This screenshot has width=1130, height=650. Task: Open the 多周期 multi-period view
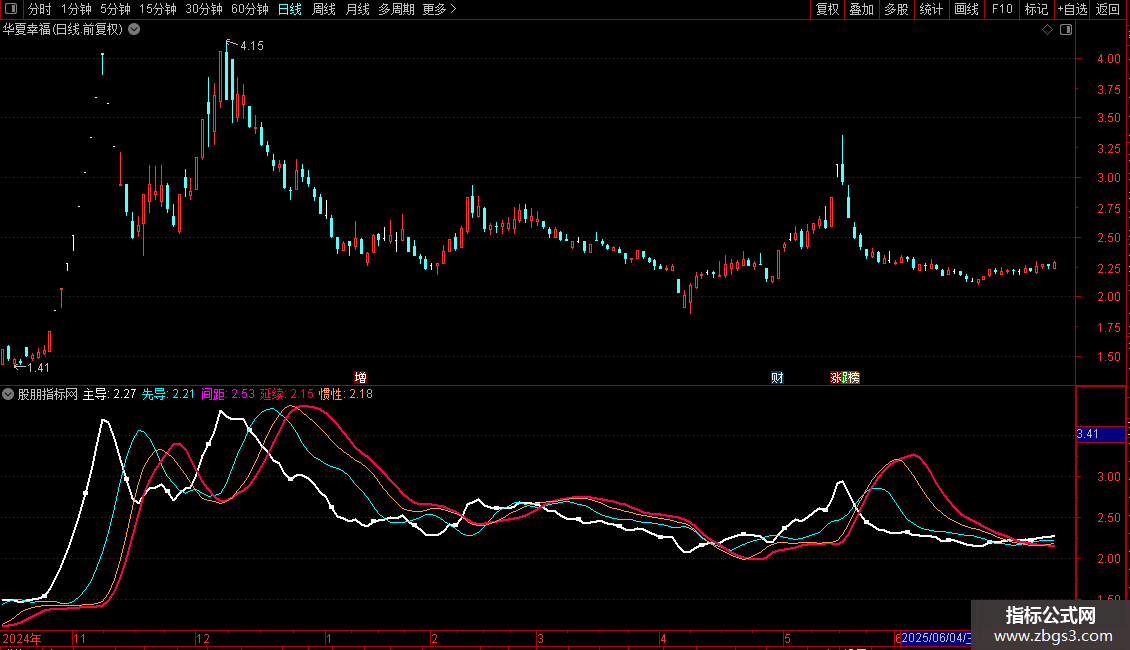tap(396, 9)
